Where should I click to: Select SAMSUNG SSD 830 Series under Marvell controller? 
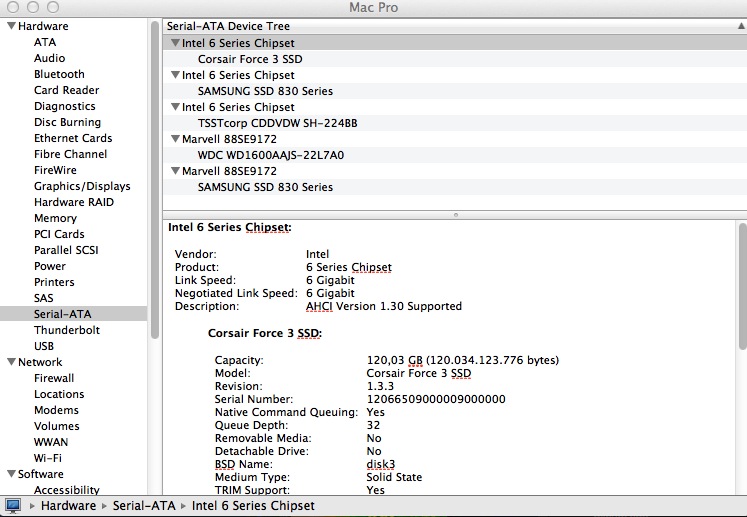coord(454,187)
